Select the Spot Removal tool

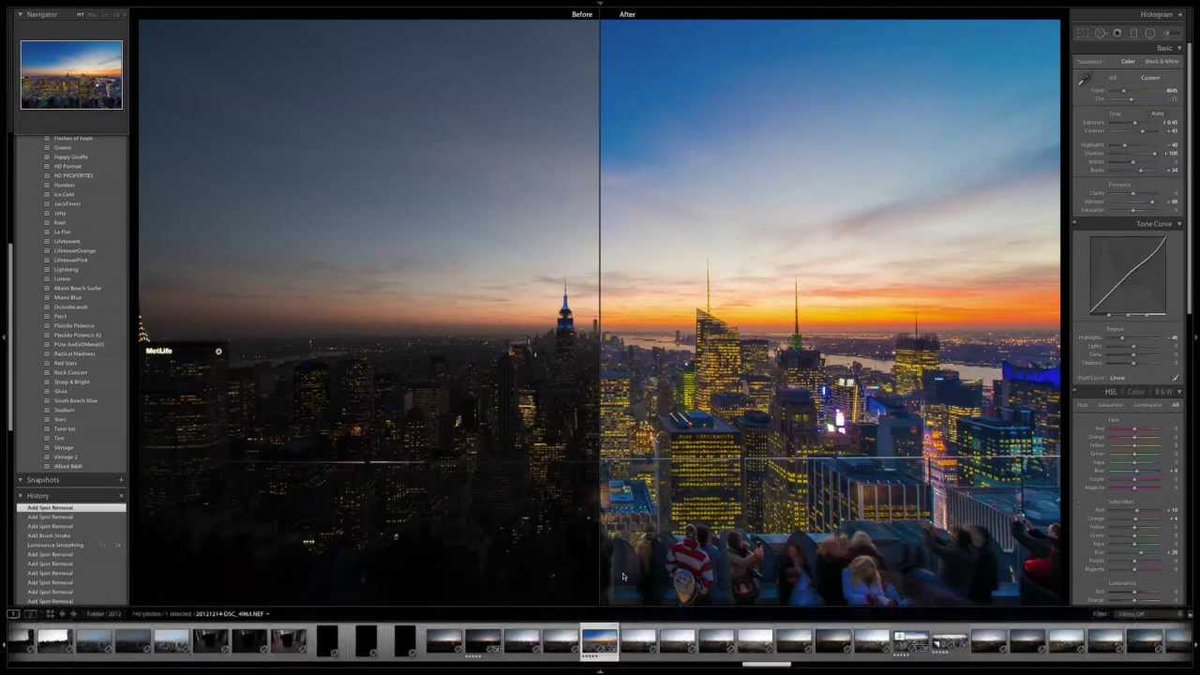1099,33
